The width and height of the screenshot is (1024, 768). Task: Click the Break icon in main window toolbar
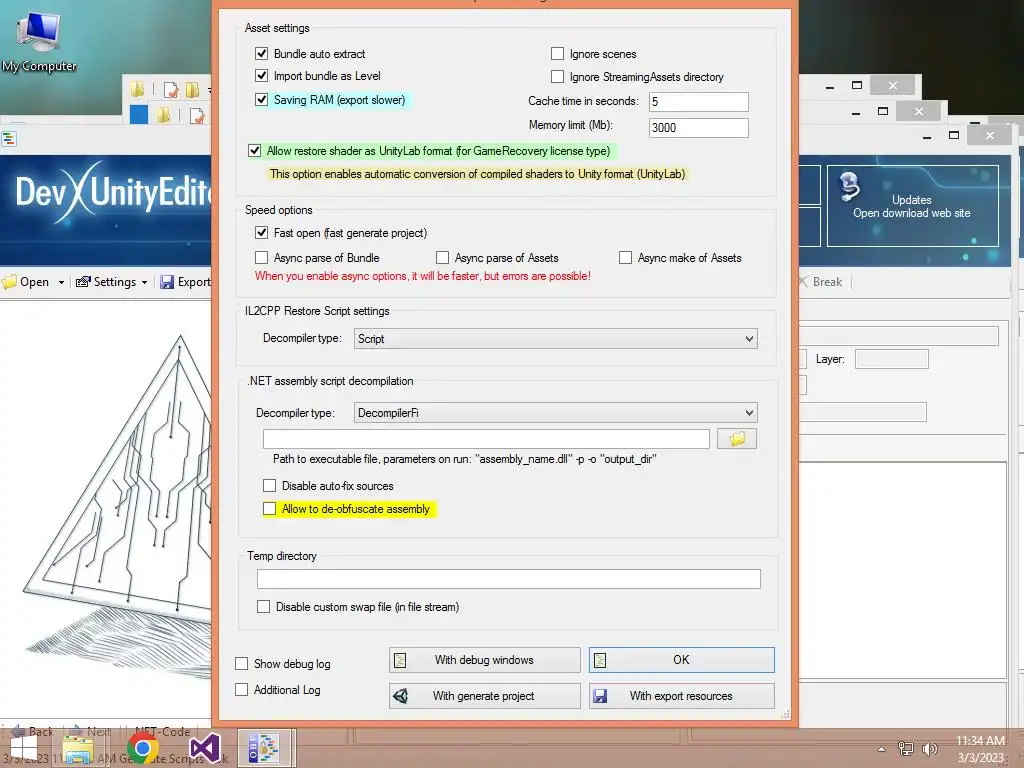pos(803,281)
